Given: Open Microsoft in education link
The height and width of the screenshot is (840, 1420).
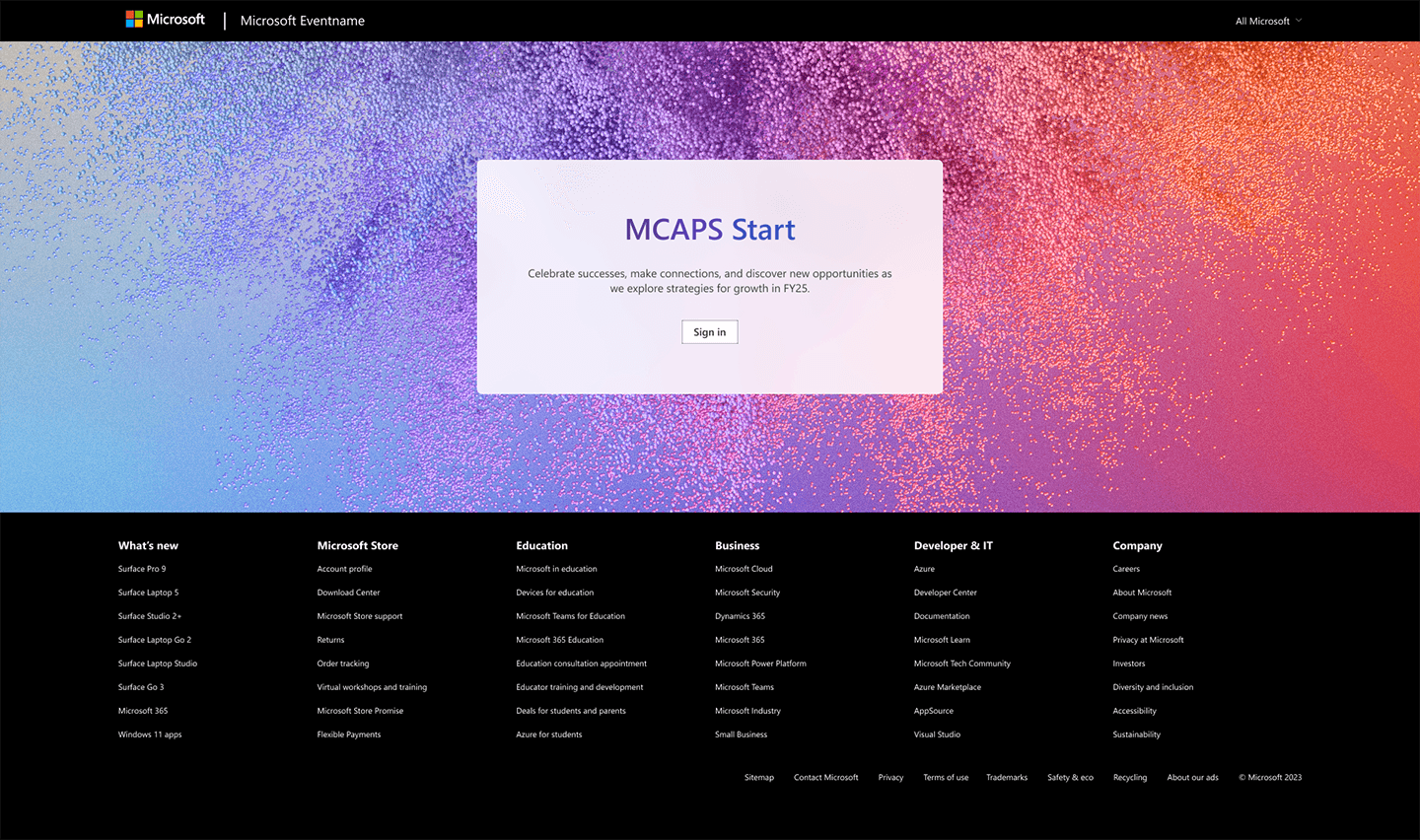Looking at the screenshot, I should (x=556, y=569).
